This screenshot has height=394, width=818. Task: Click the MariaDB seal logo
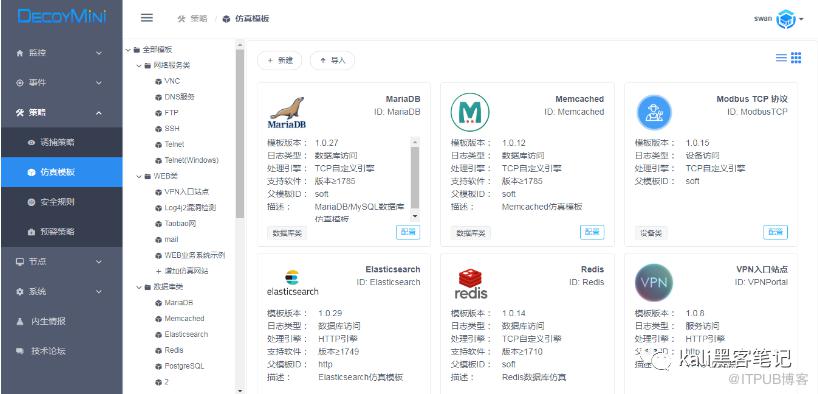[287, 112]
